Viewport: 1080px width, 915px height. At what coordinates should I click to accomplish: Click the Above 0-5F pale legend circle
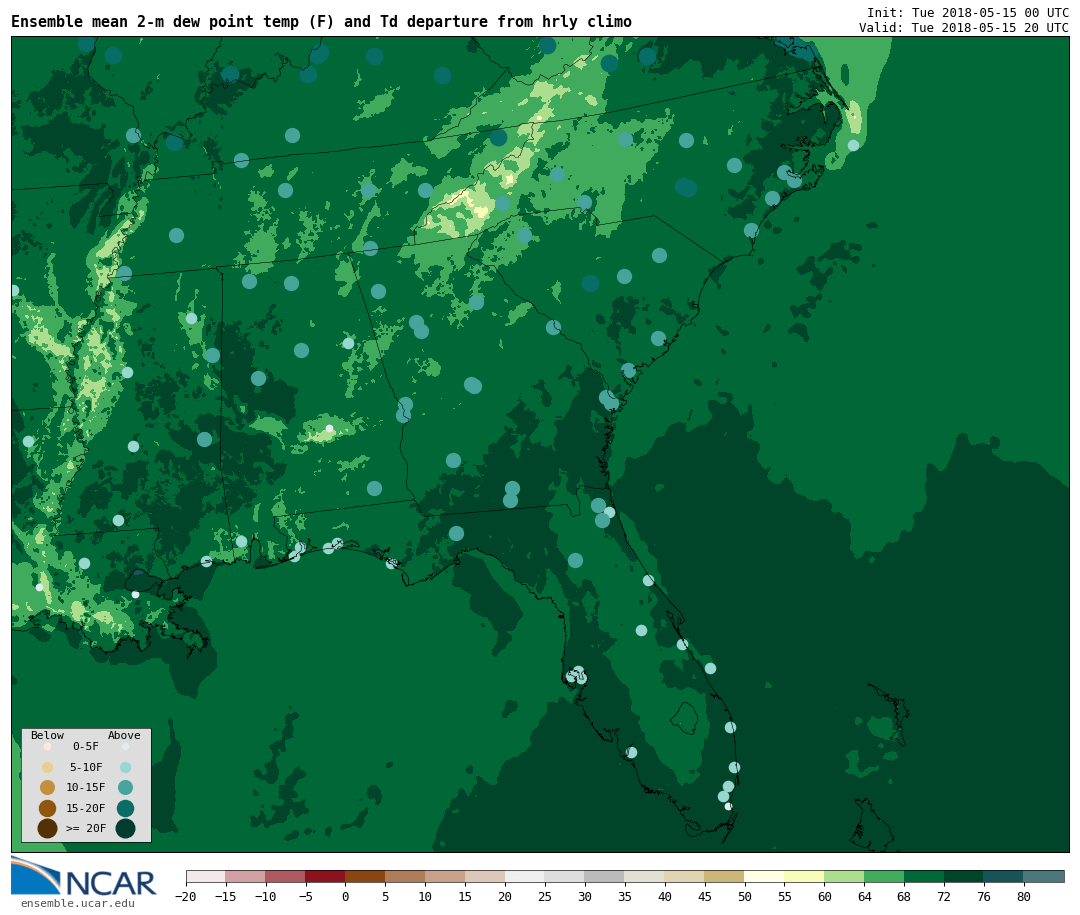tap(125, 746)
